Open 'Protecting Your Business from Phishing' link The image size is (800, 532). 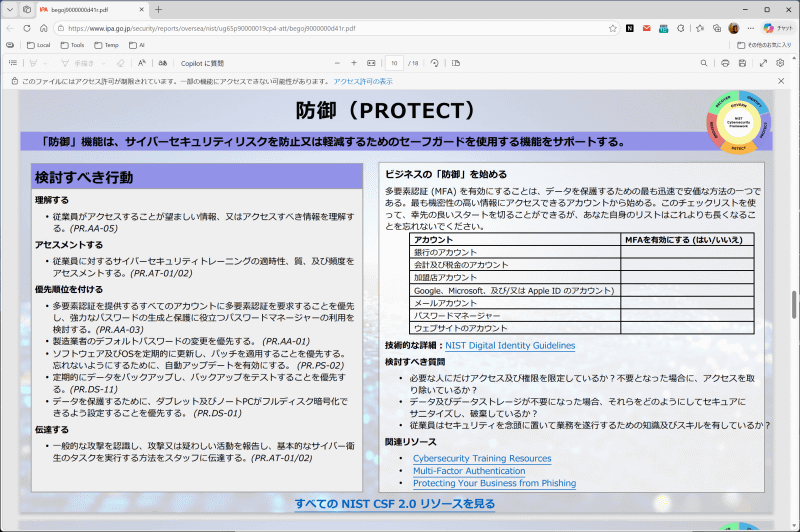[494, 483]
